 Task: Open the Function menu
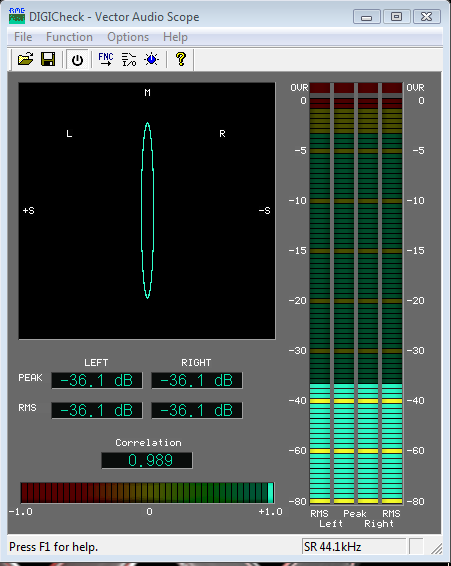69,37
